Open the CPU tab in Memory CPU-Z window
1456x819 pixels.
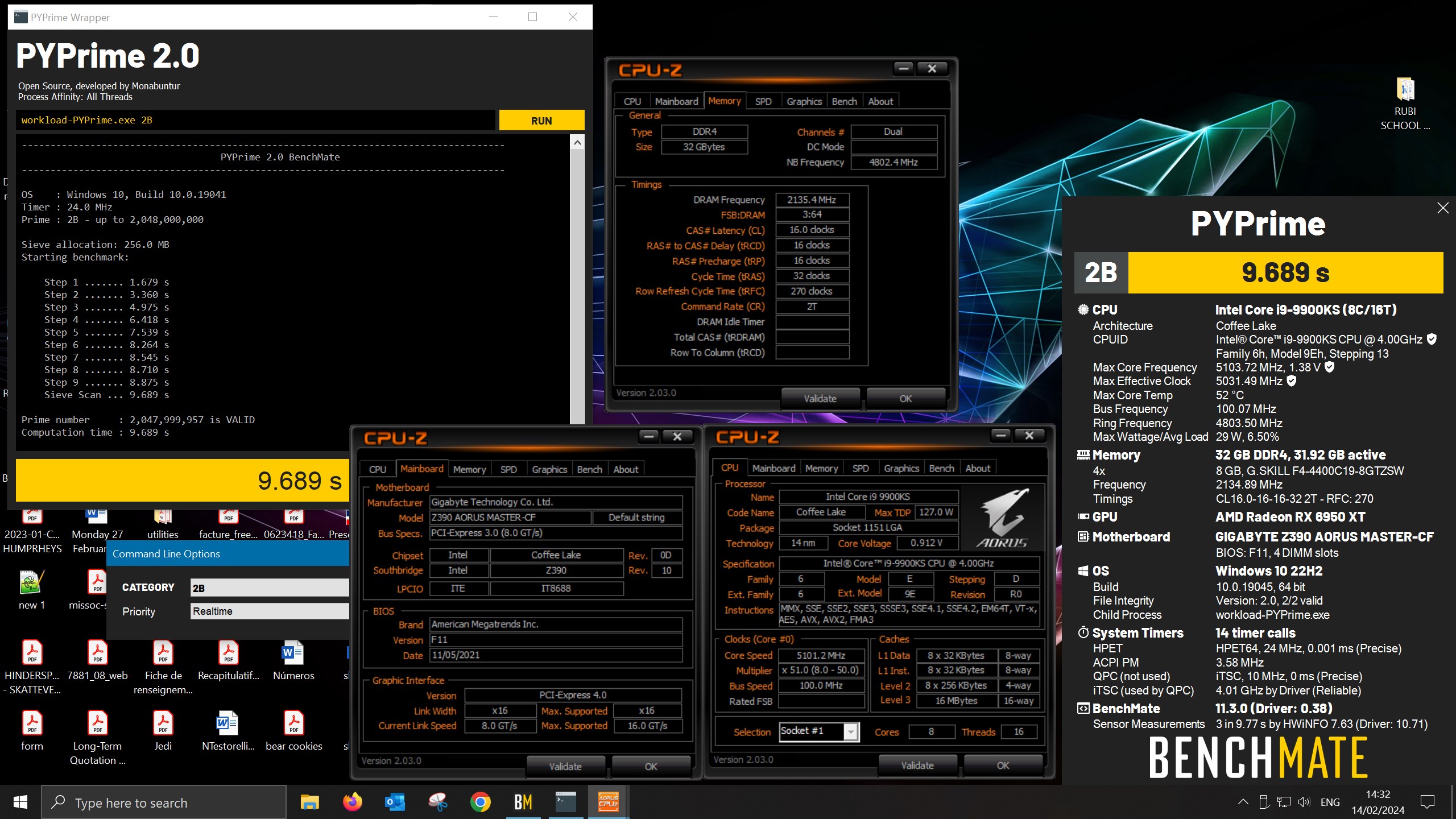point(632,101)
